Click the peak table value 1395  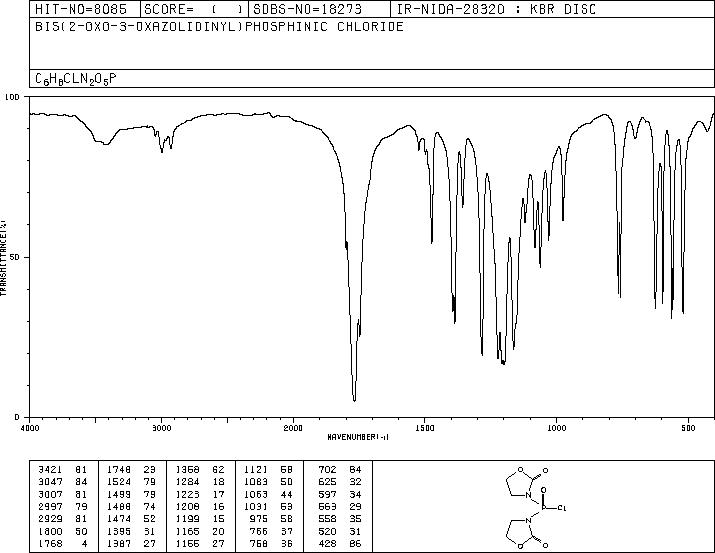pos(119,531)
